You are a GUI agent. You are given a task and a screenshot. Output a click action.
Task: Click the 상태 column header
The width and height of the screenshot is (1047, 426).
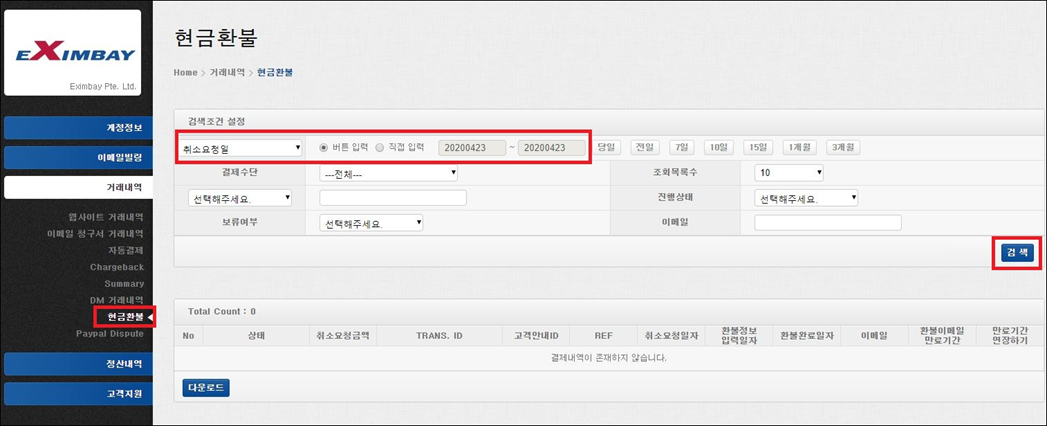(256, 336)
